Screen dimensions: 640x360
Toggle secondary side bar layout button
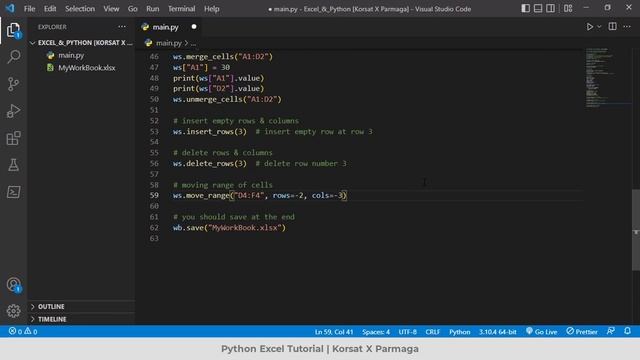(550, 9)
